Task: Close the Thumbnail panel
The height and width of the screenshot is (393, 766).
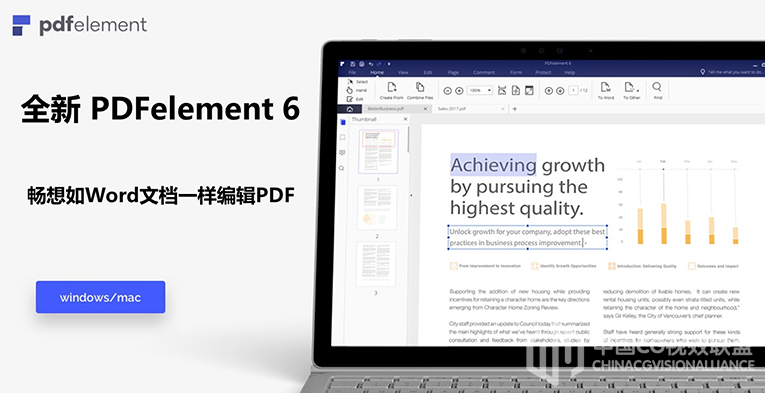Action: [405, 119]
